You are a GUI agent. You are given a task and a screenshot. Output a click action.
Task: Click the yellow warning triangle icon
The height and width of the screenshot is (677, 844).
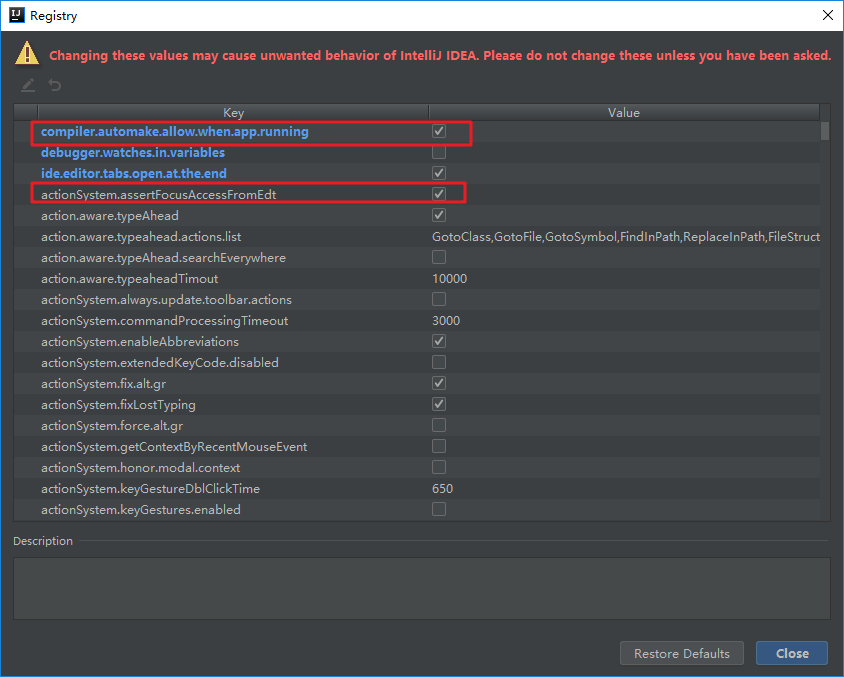[x=27, y=54]
